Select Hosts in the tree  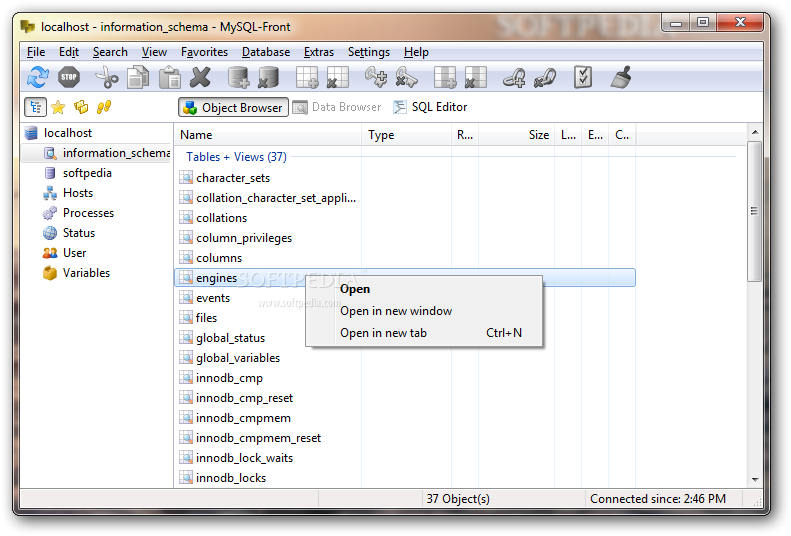pyautogui.click(x=78, y=193)
